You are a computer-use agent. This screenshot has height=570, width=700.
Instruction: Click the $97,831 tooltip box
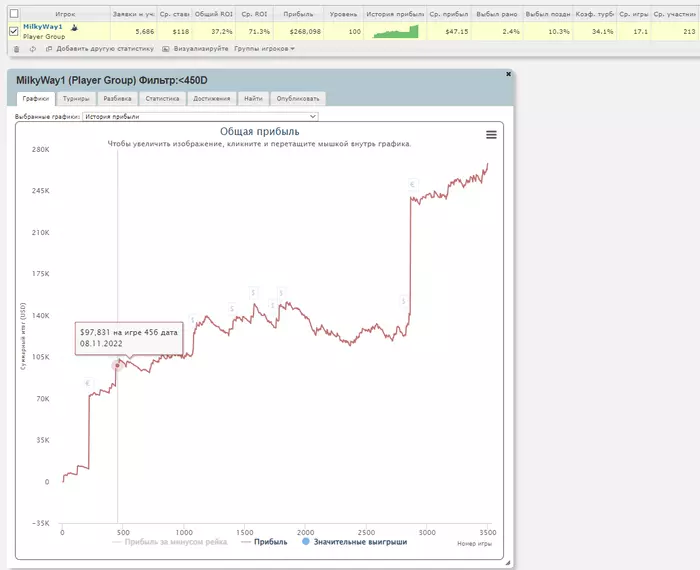[x=129, y=338]
